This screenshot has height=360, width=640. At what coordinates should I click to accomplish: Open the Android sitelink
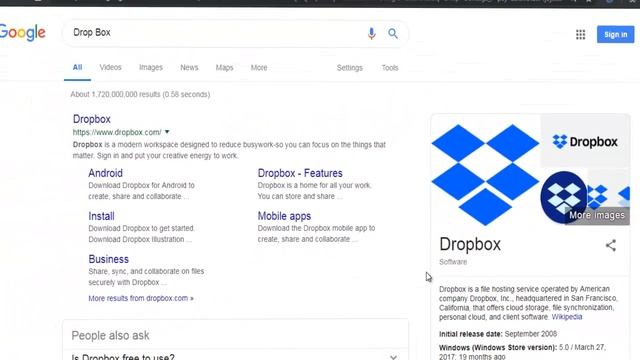click(x=105, y=173)
